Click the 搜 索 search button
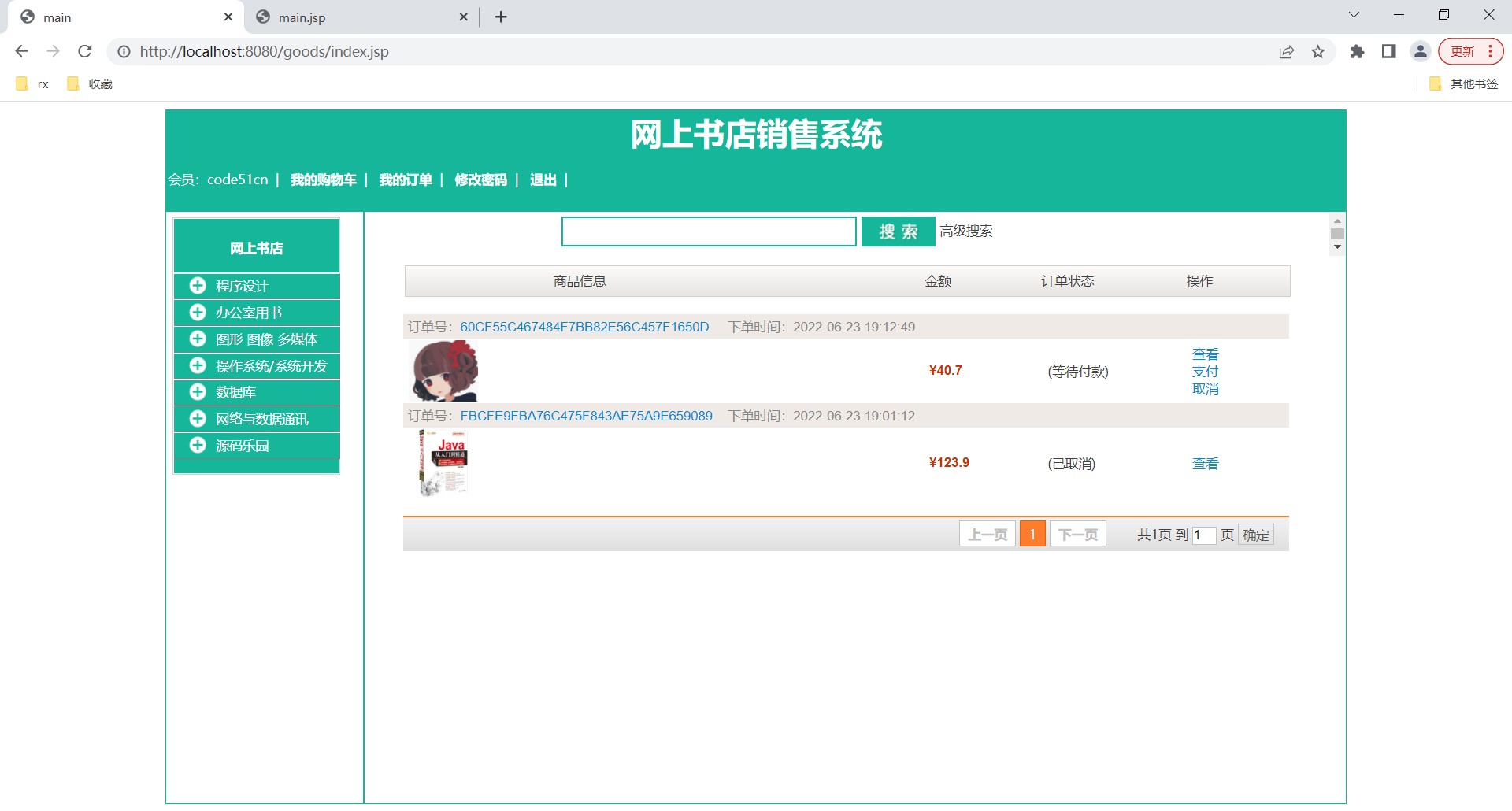 coord(898,231)
